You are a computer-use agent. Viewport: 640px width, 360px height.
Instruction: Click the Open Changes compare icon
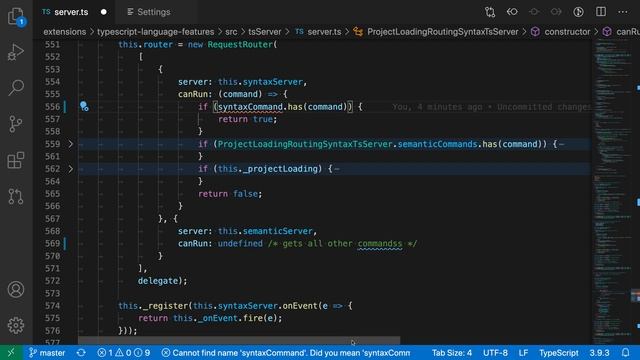(490, 12)
